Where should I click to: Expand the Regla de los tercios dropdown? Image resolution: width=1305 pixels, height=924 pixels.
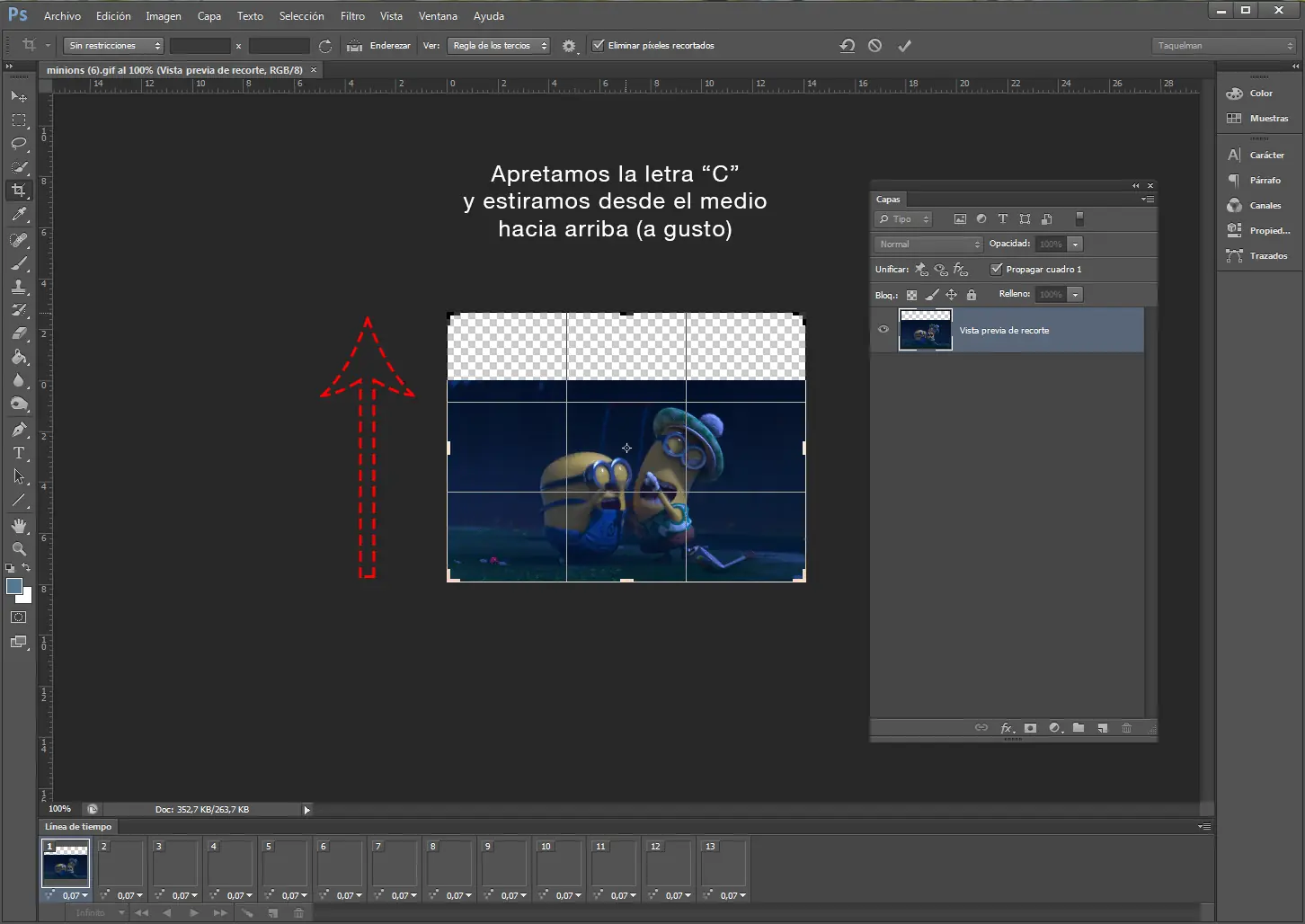(499, 46)
